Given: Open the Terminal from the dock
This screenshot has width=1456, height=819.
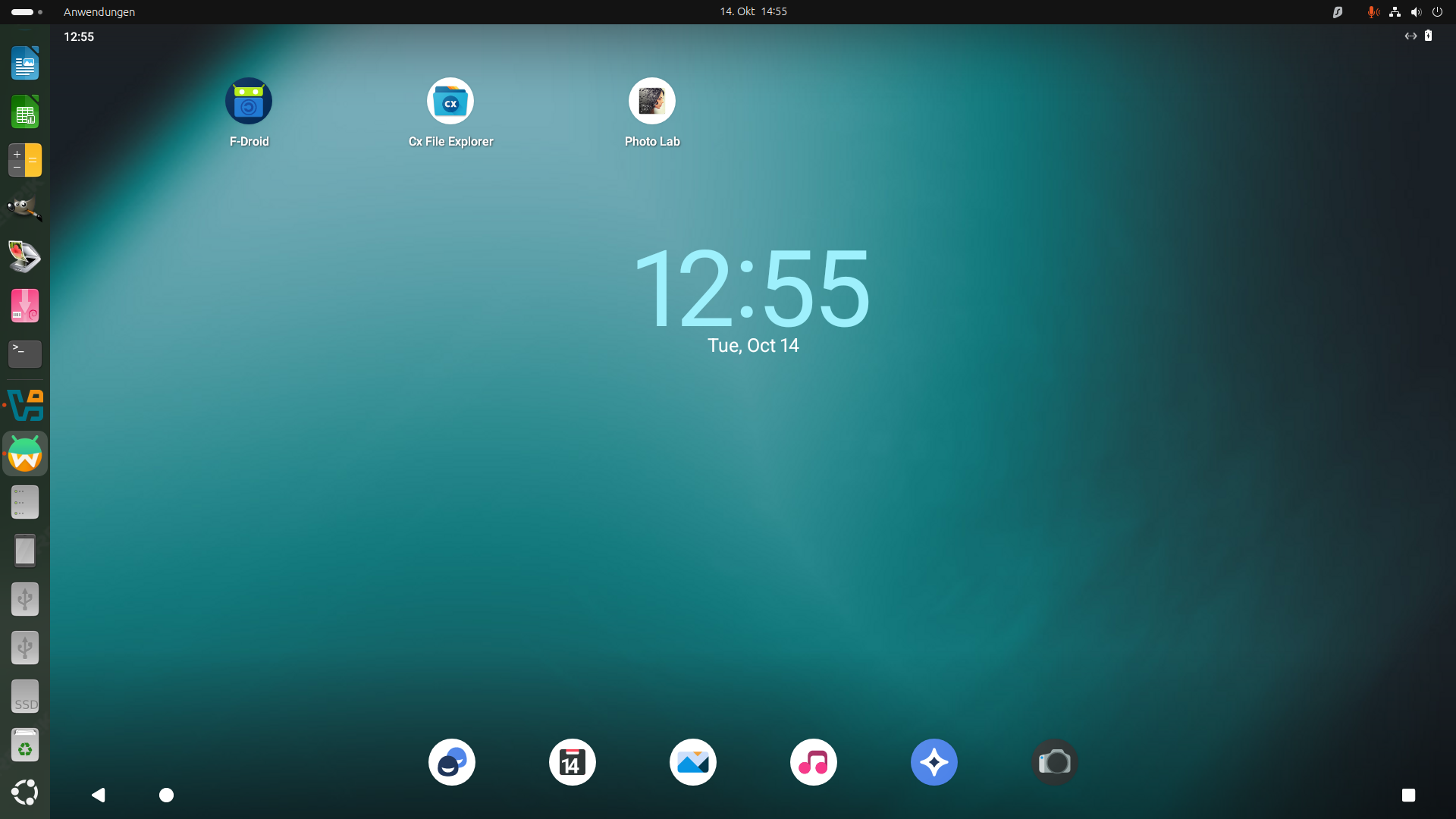Looking at the screenshot, I should 25,353.
